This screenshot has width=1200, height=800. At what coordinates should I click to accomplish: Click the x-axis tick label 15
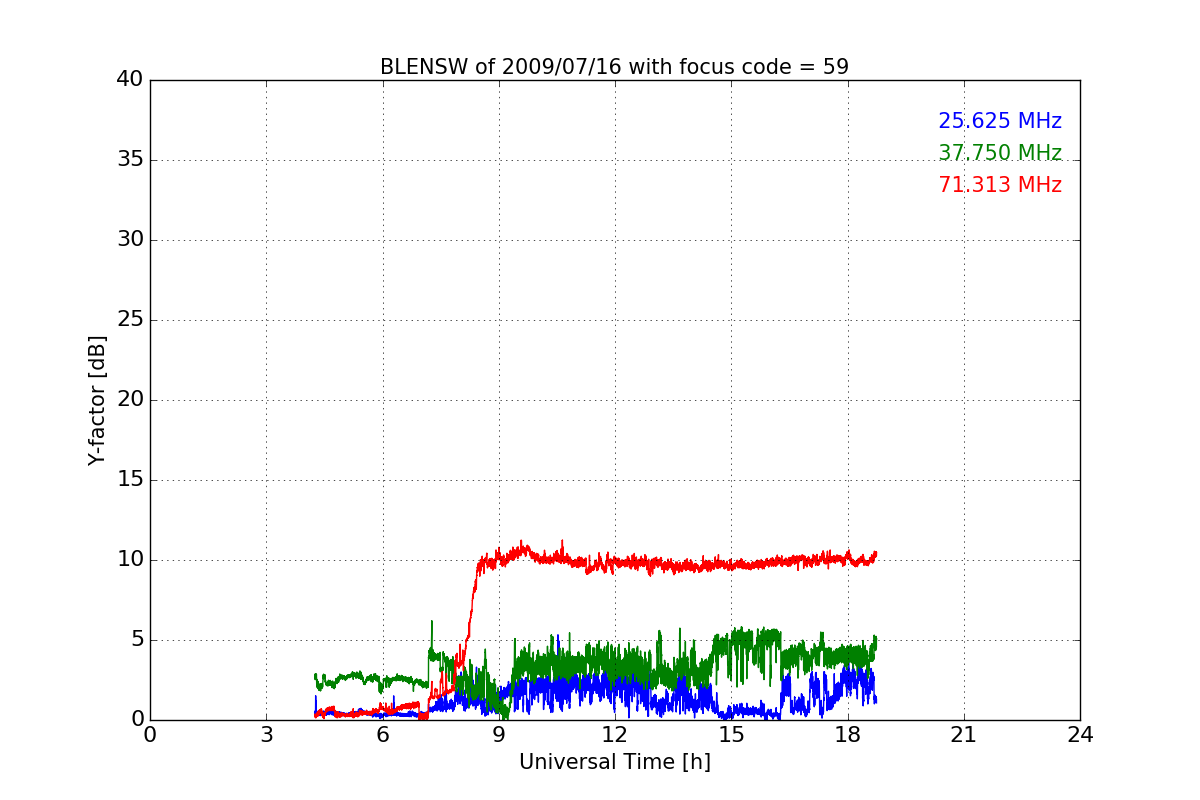(731, 735)
